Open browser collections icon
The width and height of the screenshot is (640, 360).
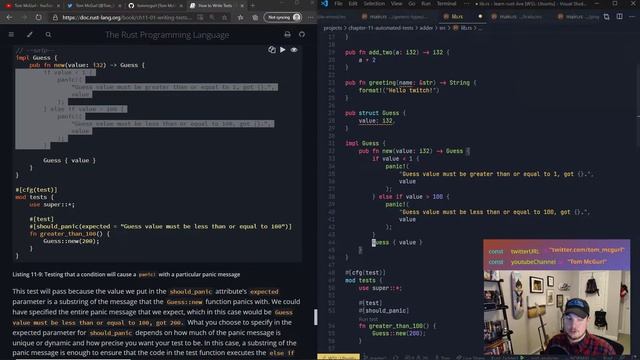click(x=255, y=18)
